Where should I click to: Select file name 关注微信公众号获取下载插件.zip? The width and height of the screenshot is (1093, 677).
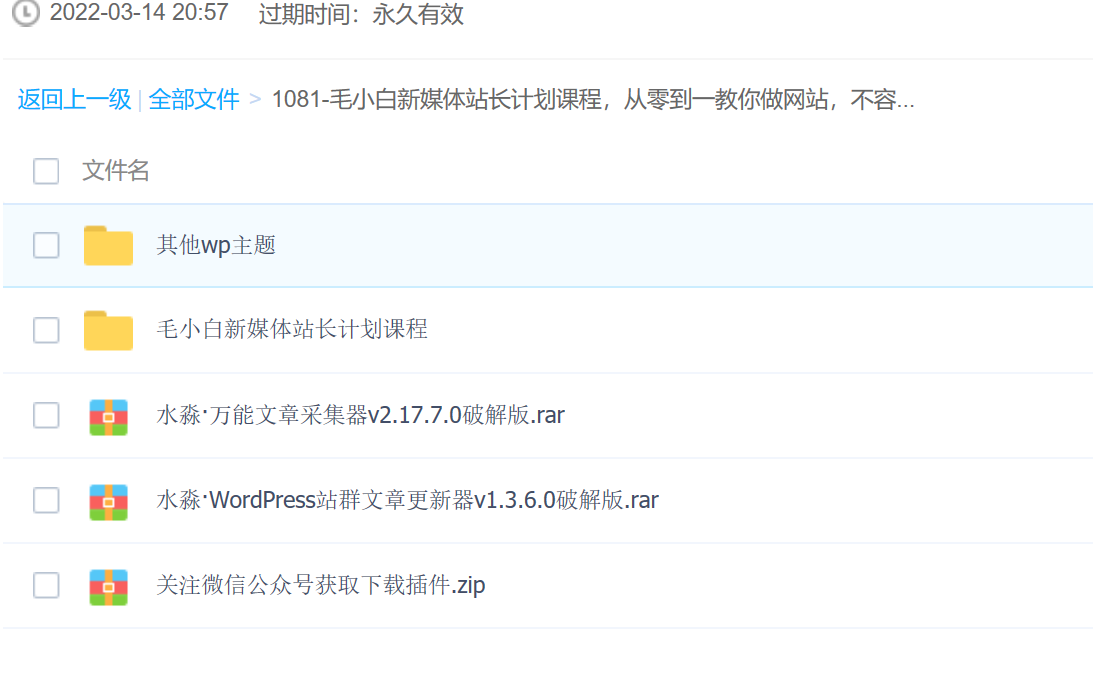coord(321,585)
